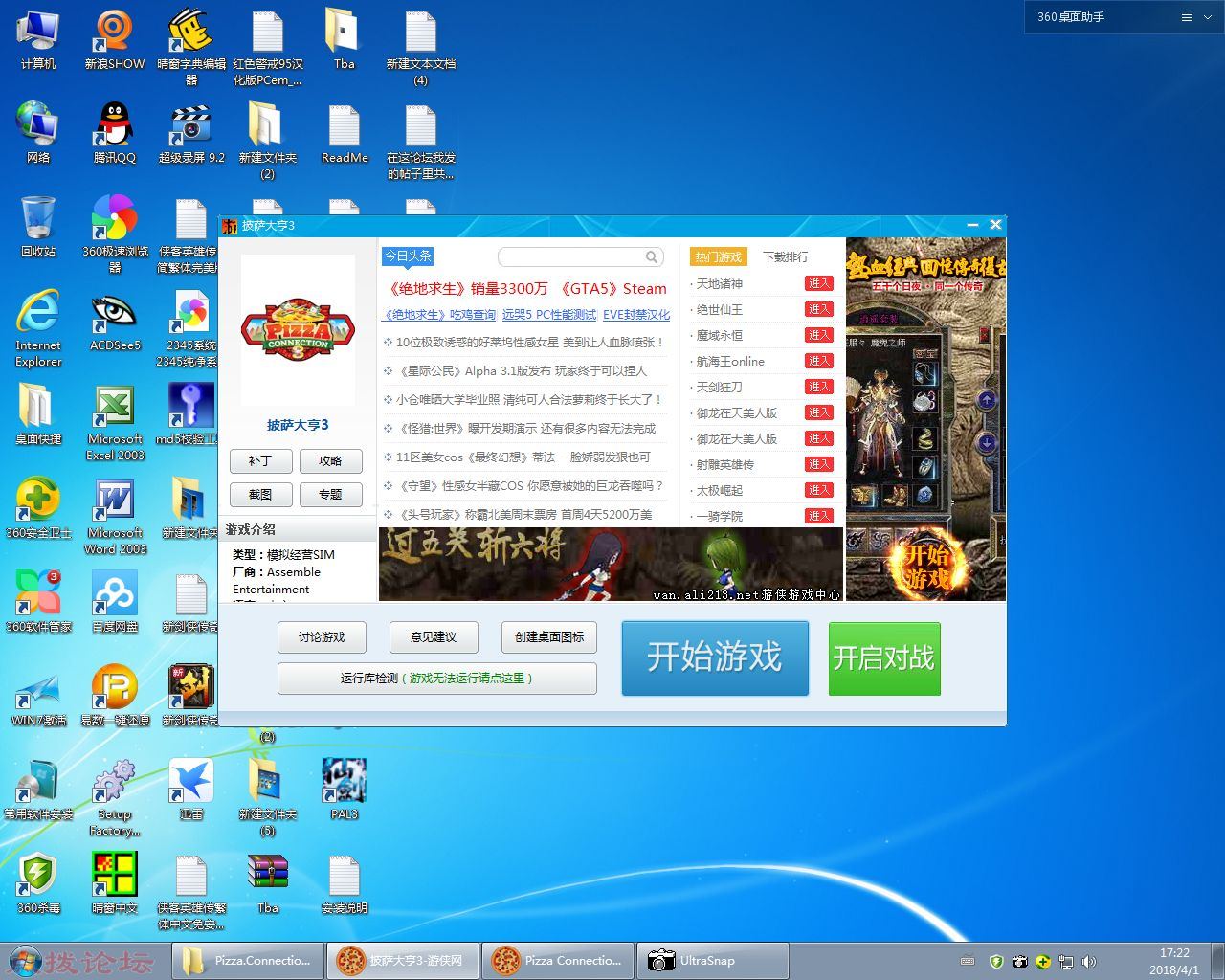Open the Tba WinRAR archive icon
The width and height of the screenshot is (1225, 980).
pyautogui.click(x=267, y=883)
